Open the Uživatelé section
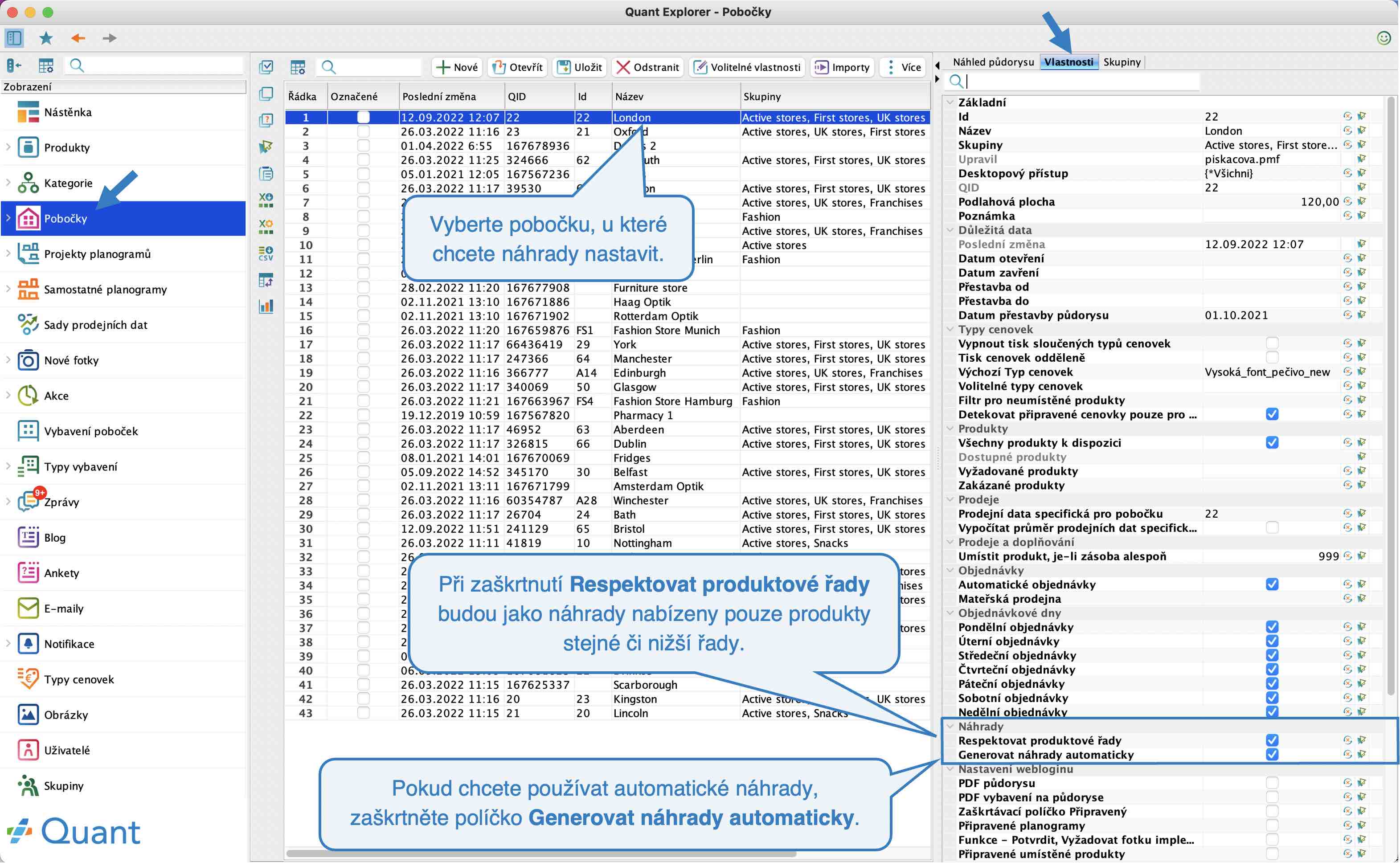 coord(67,752)
